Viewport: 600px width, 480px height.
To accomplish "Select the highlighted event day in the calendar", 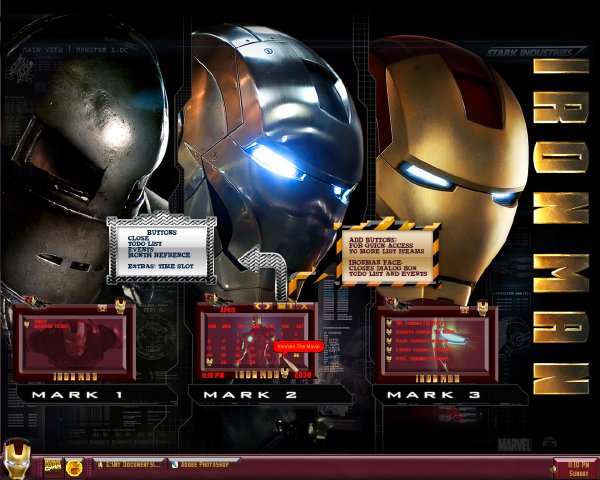I will coord(296,355).
